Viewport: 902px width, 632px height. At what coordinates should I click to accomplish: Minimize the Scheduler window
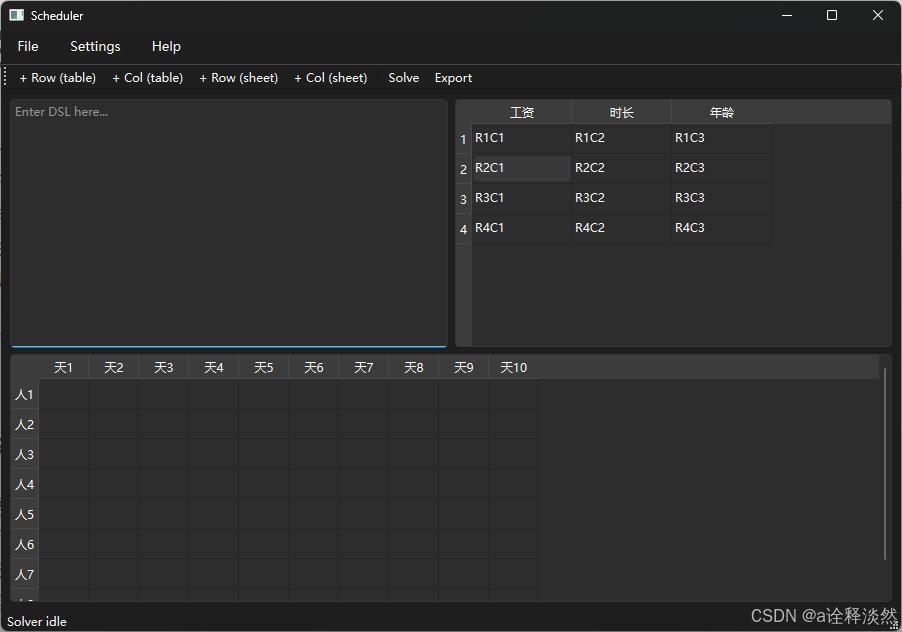pyautogui.click(x=787, y=15)
